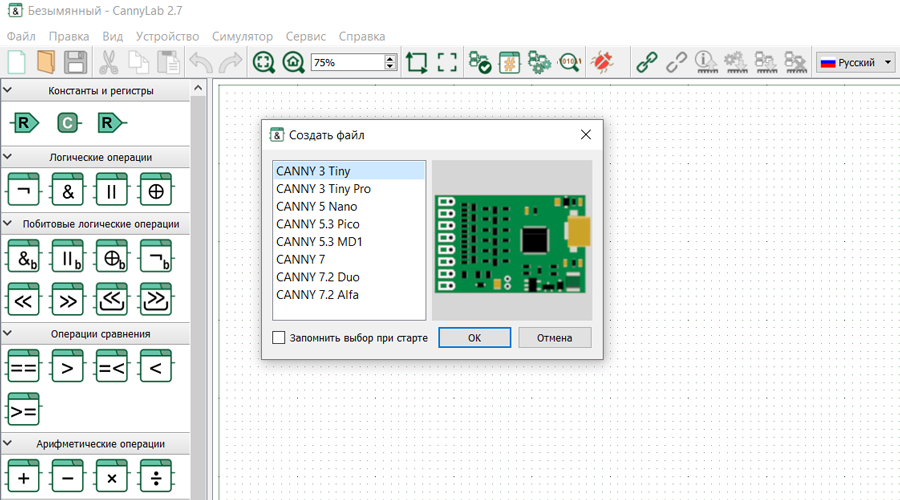This screenshot has width=900, height=500.
Task: Select the equals (==) comparison block
Action: [24, 366]
